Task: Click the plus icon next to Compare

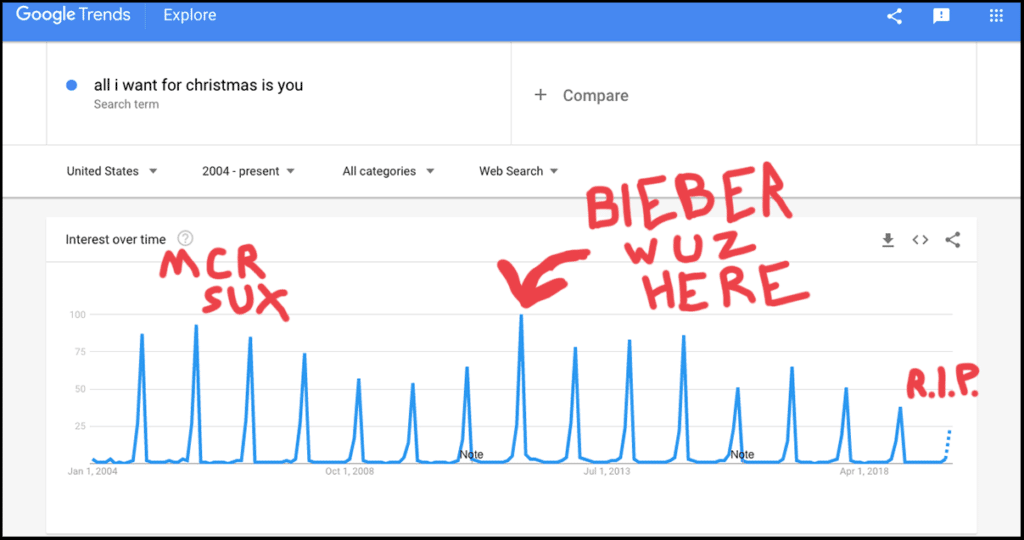Action: click(540, 95)
